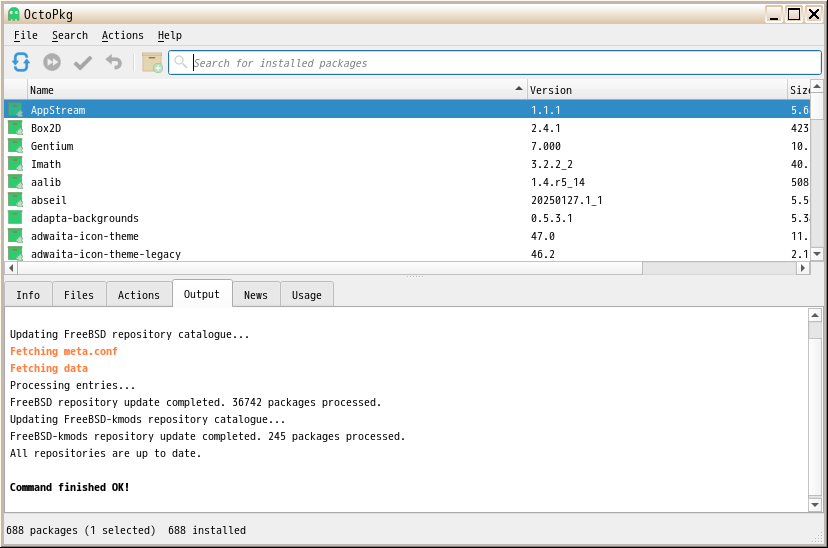Sort packages by the Name column header
828x548 pixels.
point(277,90)
